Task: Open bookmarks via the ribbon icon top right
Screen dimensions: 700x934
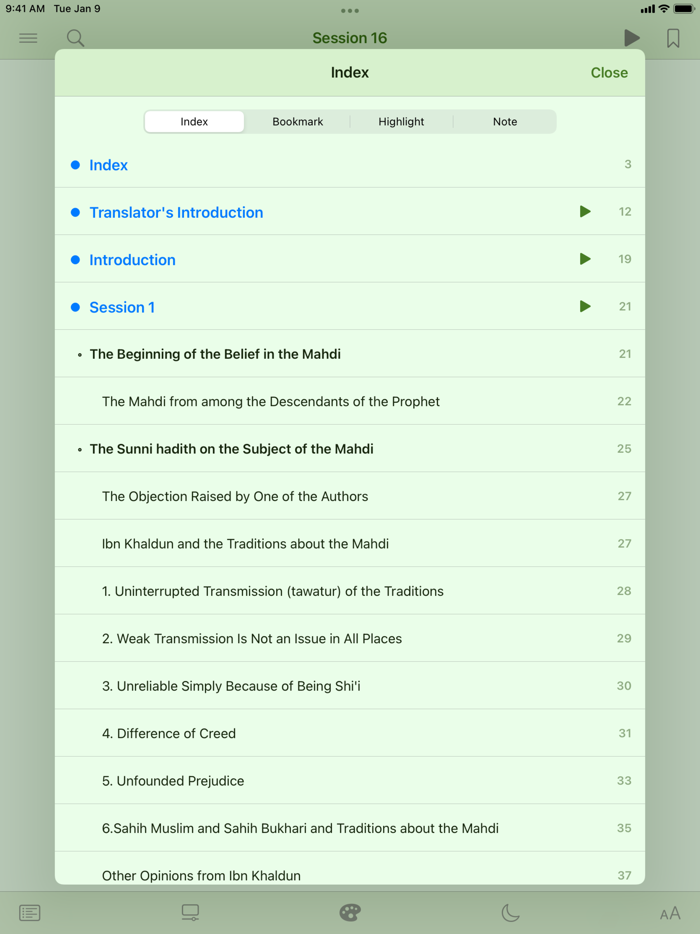Action: 672,37
